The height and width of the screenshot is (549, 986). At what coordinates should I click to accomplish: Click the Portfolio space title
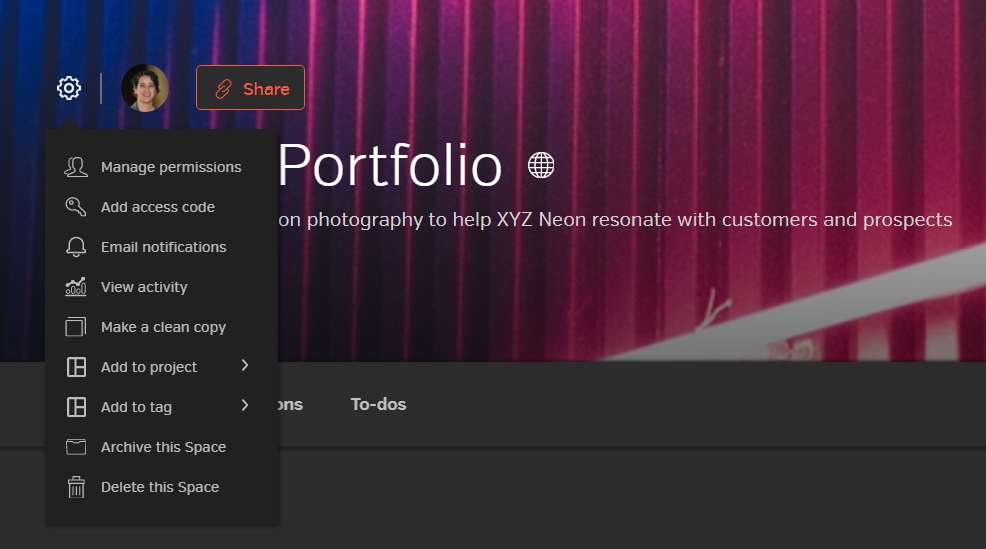tap(389, 166)
